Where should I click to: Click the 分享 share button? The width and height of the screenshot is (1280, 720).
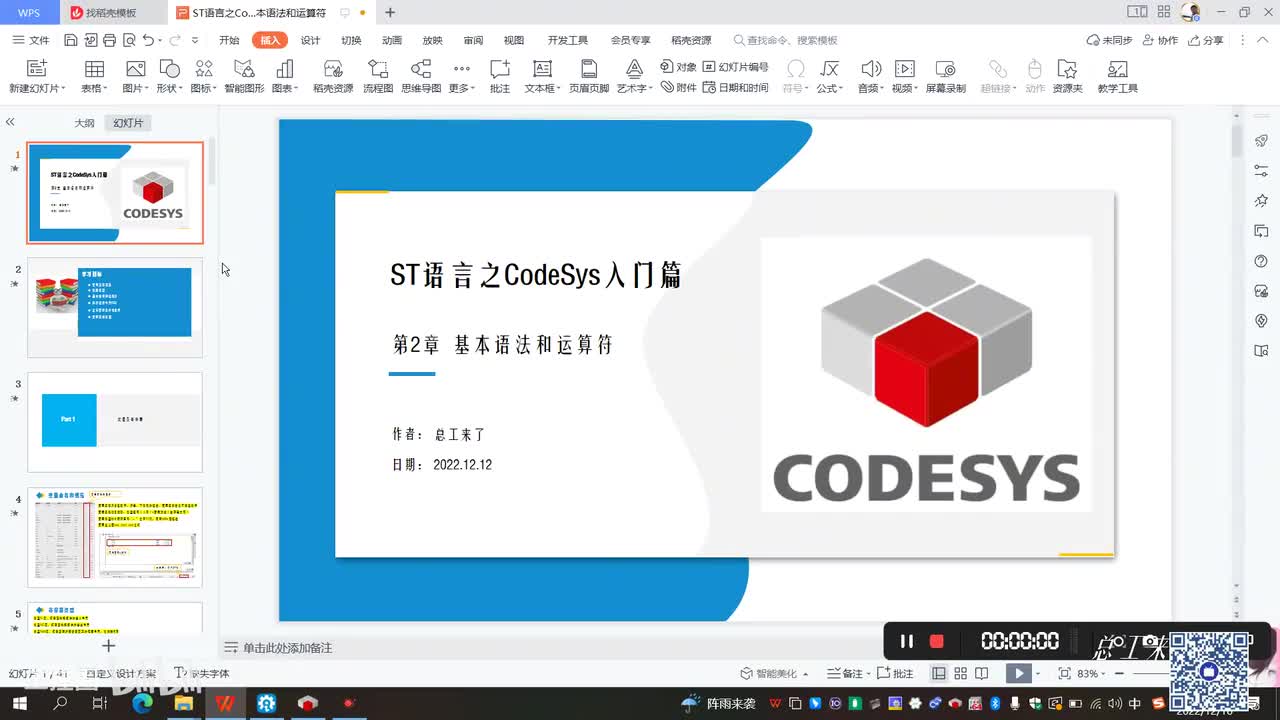1205,40
